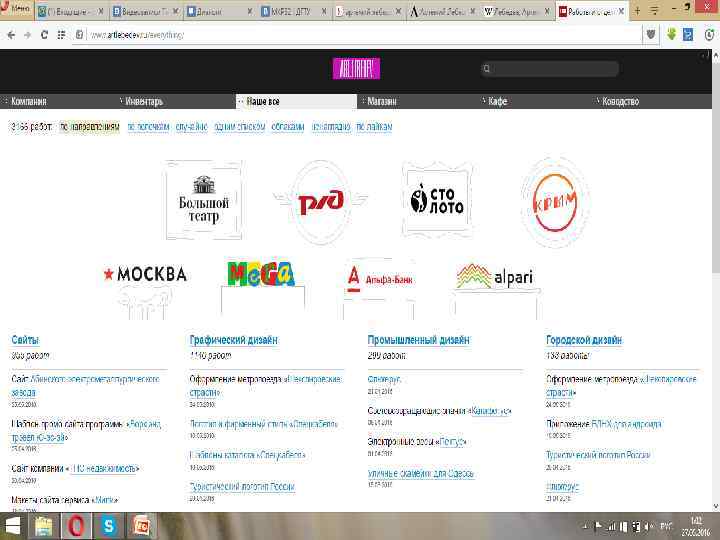The image size is (720, 540).
Task: Click the Action Center flag tray icon
Action: (x=598, y=527)
